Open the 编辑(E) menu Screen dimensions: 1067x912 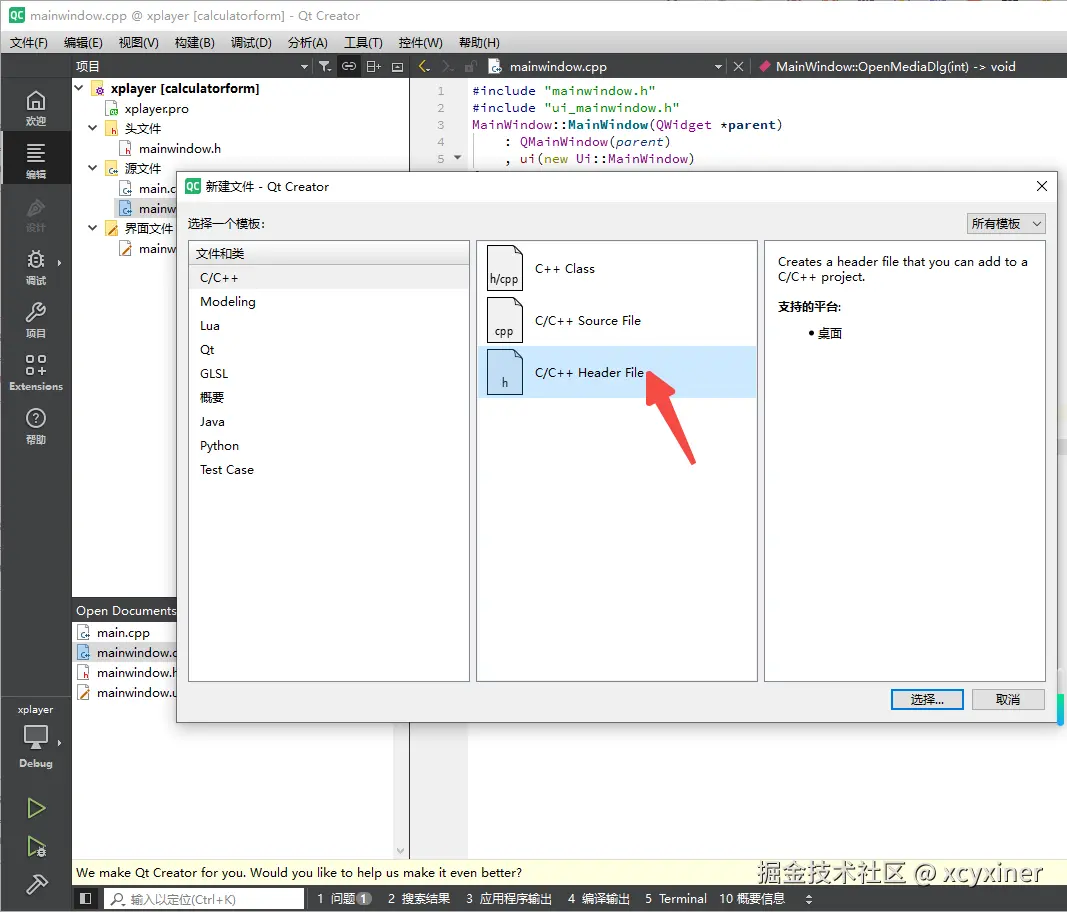[83, 42]
